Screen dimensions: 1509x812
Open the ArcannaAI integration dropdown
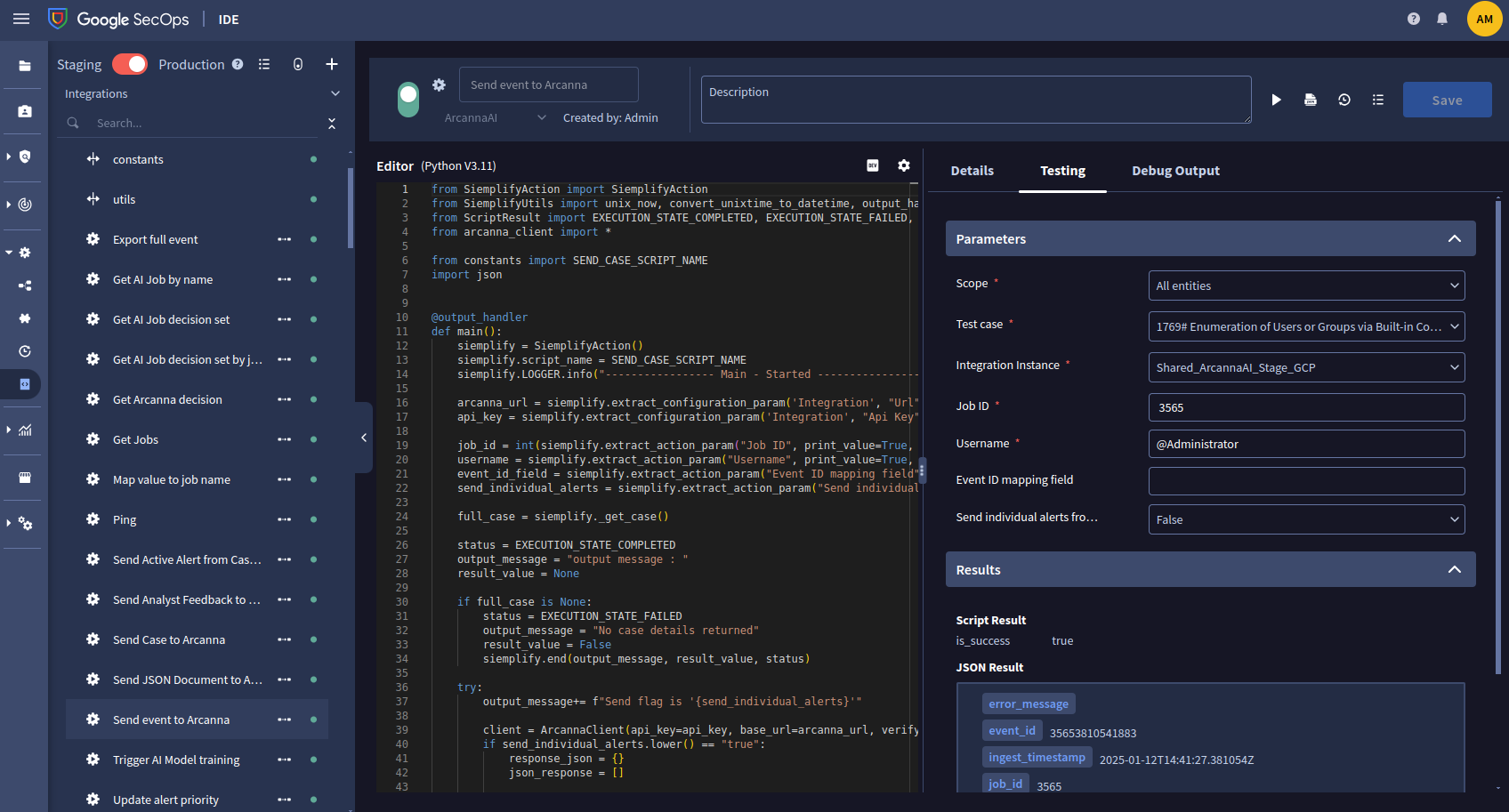[496, 117]
